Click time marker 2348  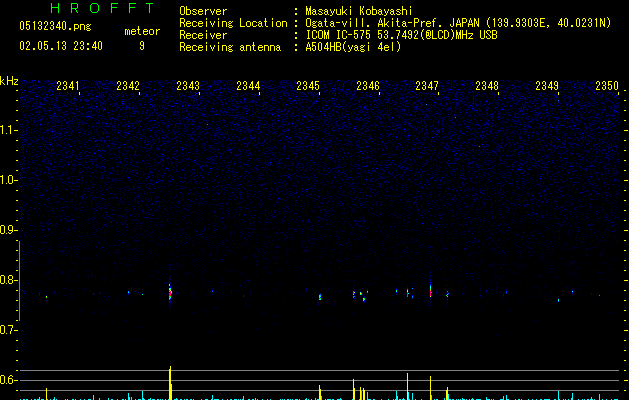[x=487, y=85]
